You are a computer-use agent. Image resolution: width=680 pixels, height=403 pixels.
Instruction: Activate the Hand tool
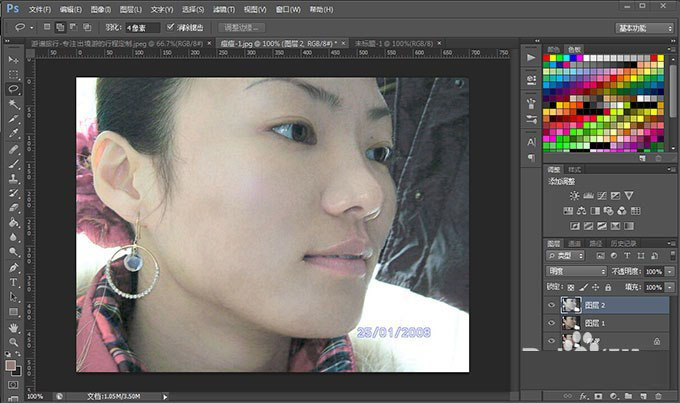tap(14, 327)
